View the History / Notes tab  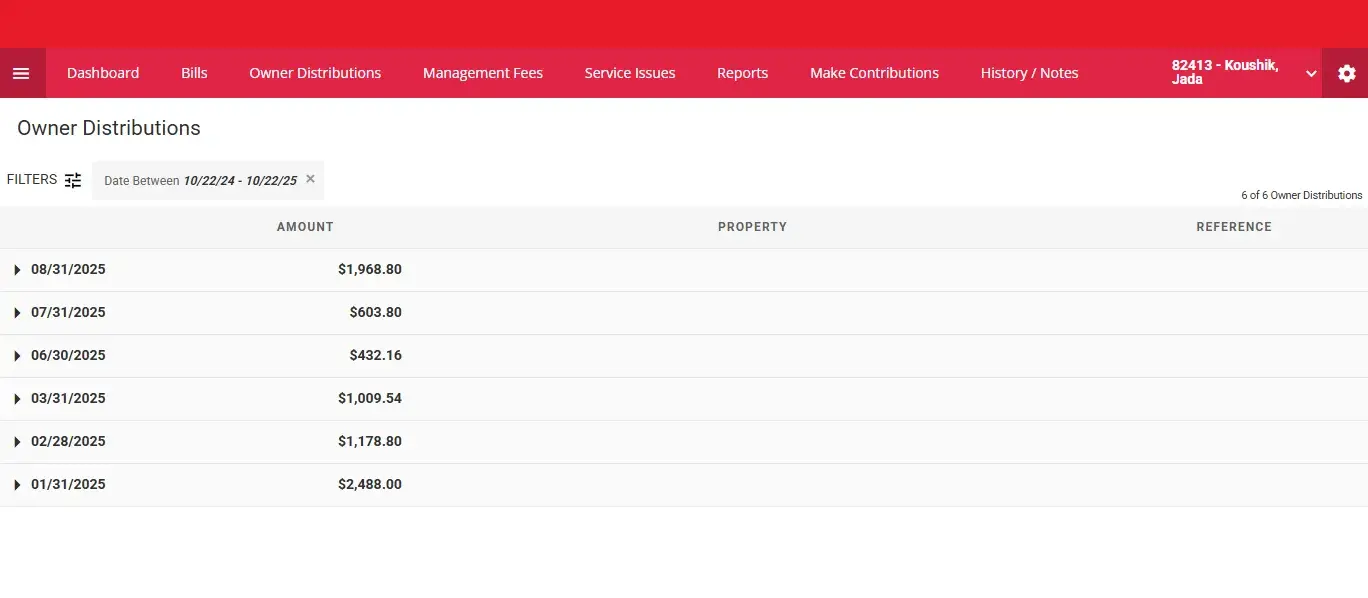(x=1029, y=73)
